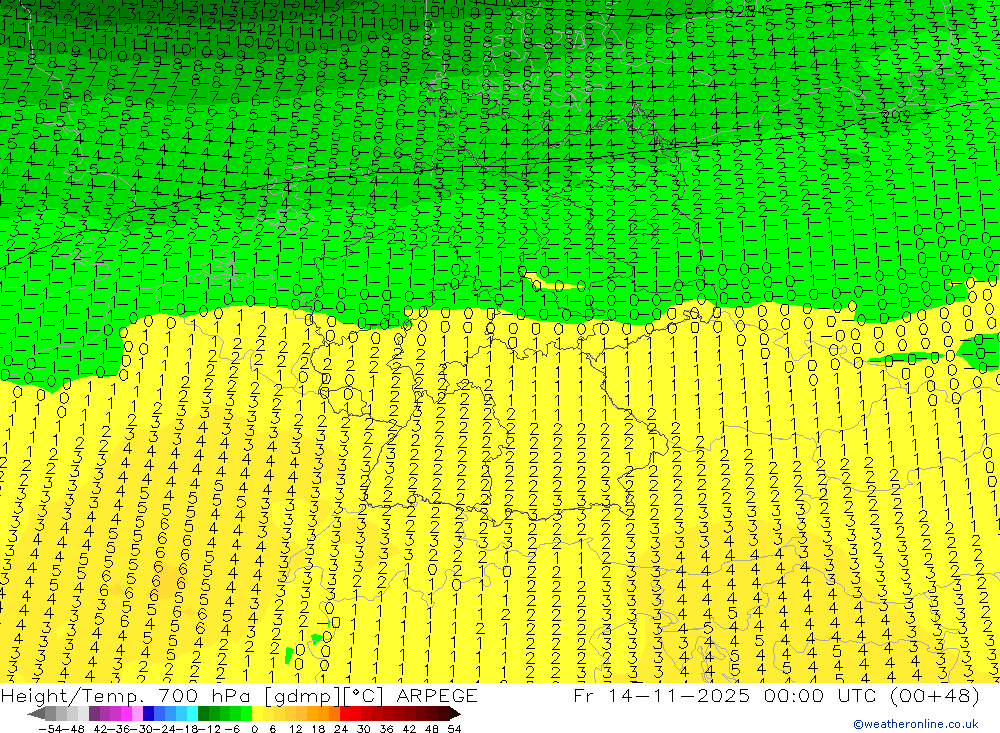Screen dimensions: 1000x733
Task: Click the forecast offset '(00+48)'
Action: tap(934, 696)
